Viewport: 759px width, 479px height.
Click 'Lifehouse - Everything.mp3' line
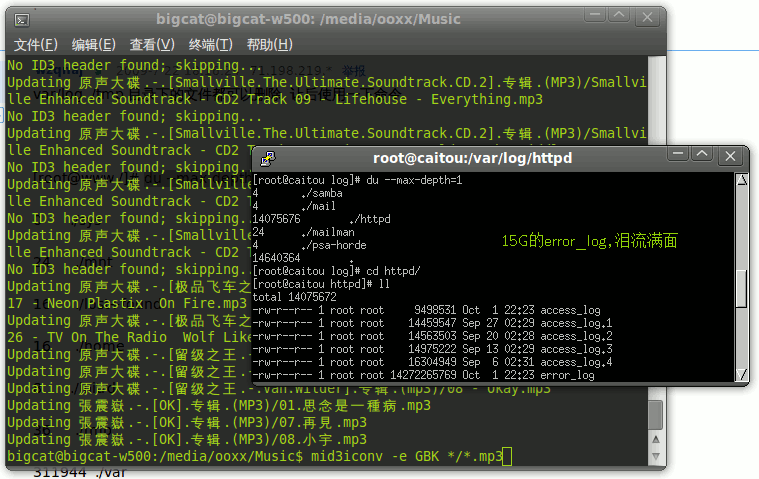point(275,99)
